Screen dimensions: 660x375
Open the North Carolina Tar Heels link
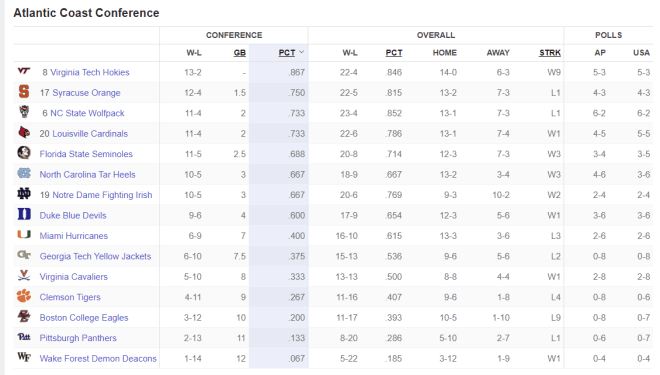(x=88, y=175)
